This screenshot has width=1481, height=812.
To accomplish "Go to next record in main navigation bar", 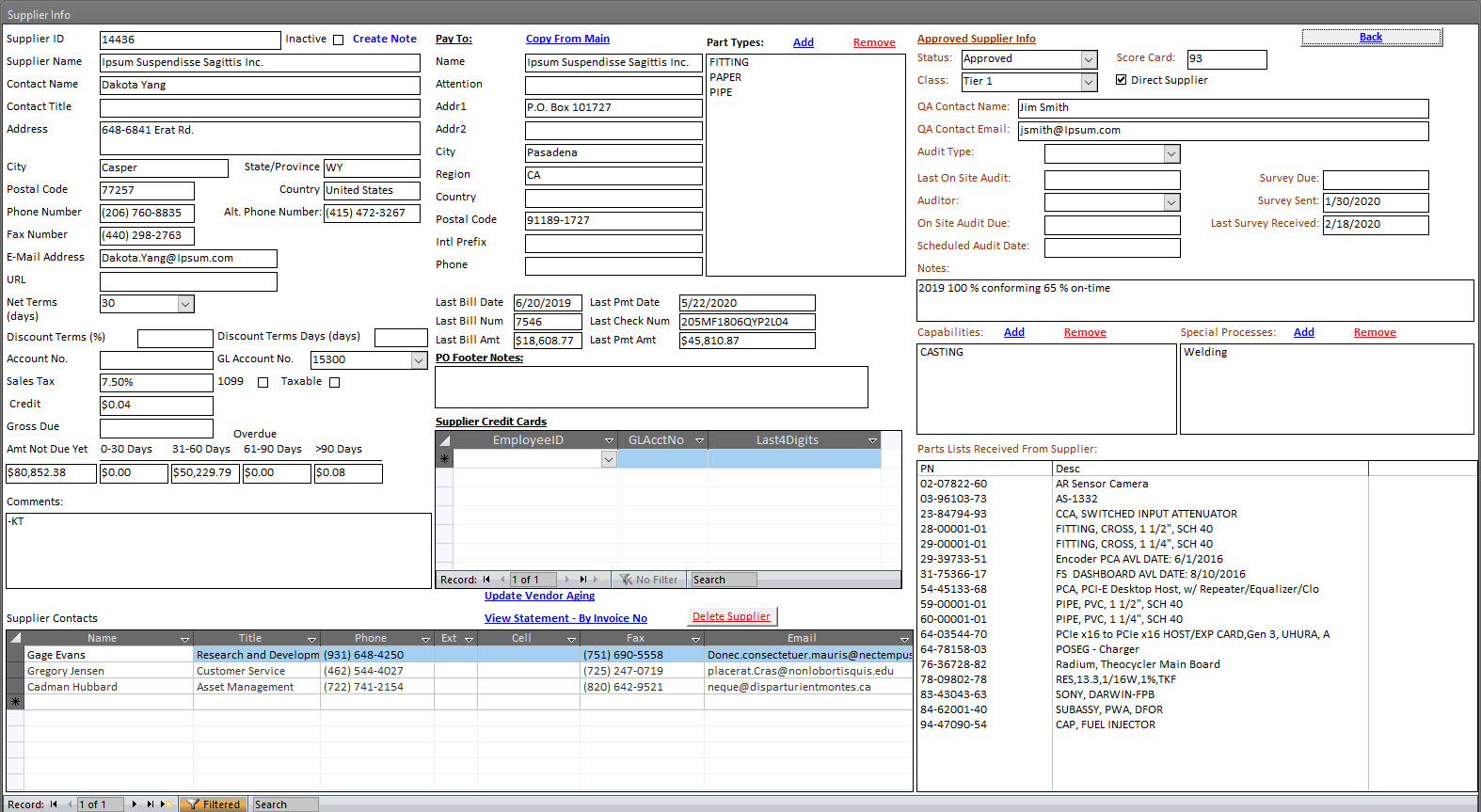I will (135, 804).
